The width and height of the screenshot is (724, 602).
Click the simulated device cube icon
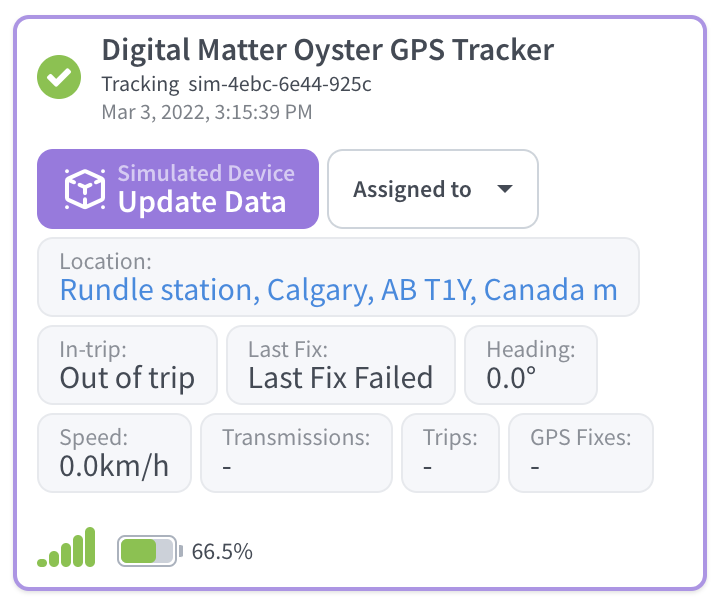(84, 189)
